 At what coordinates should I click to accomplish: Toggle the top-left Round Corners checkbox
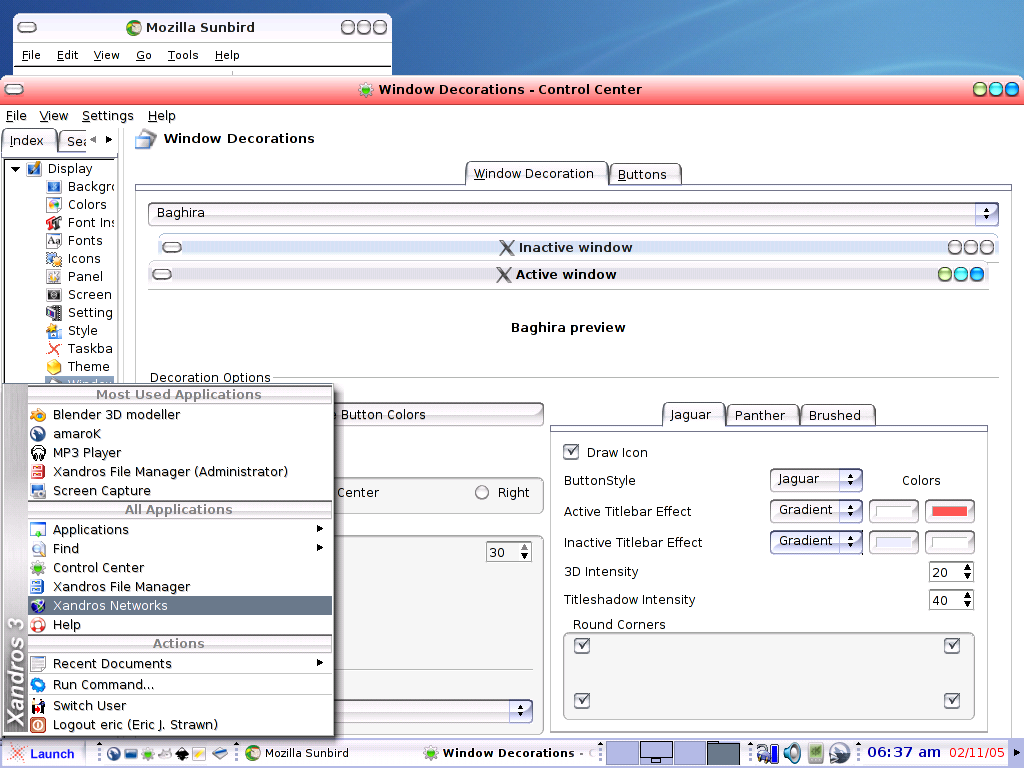click(x=582, y=646)
